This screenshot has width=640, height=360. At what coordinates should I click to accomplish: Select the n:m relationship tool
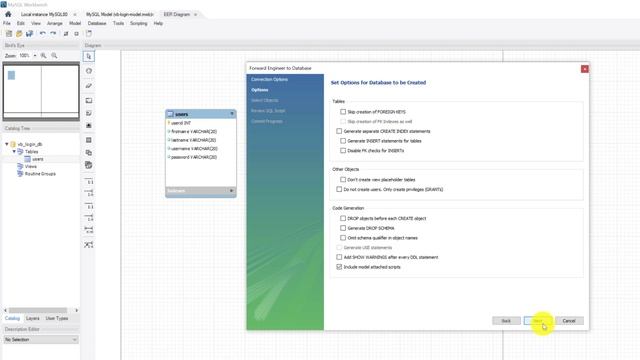tap(89, 230)
